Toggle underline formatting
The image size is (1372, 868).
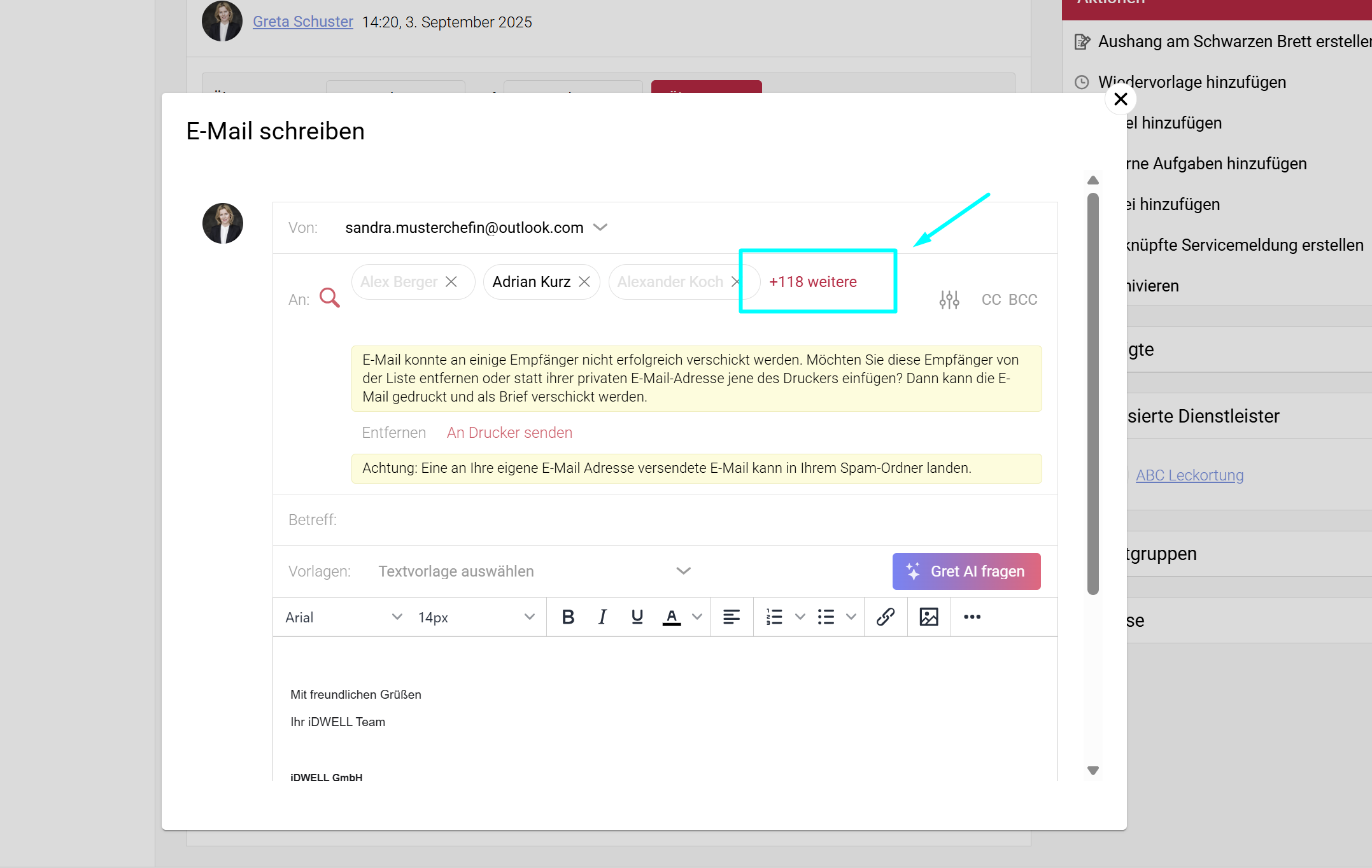637,617
